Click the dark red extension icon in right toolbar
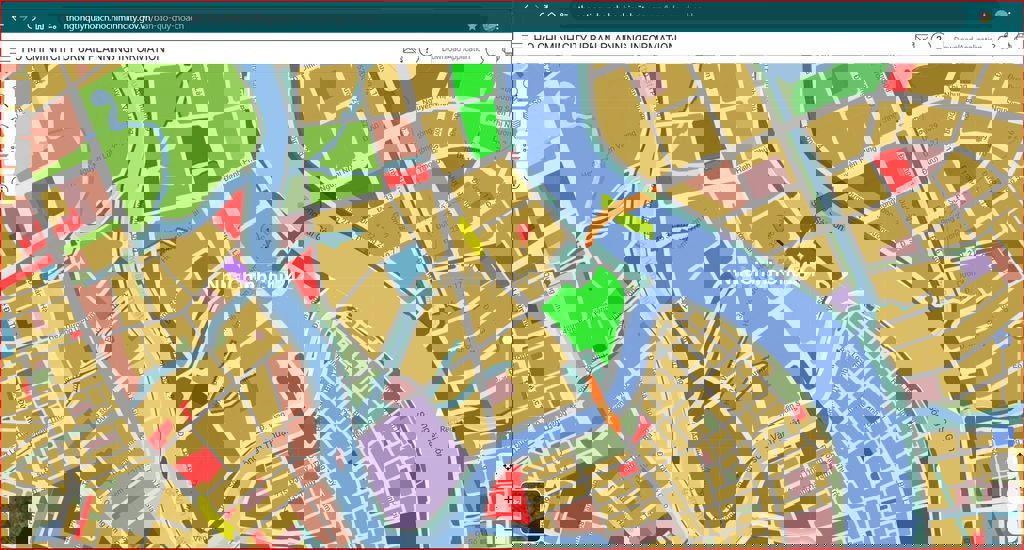1024x550 pixels. point(985,17)
